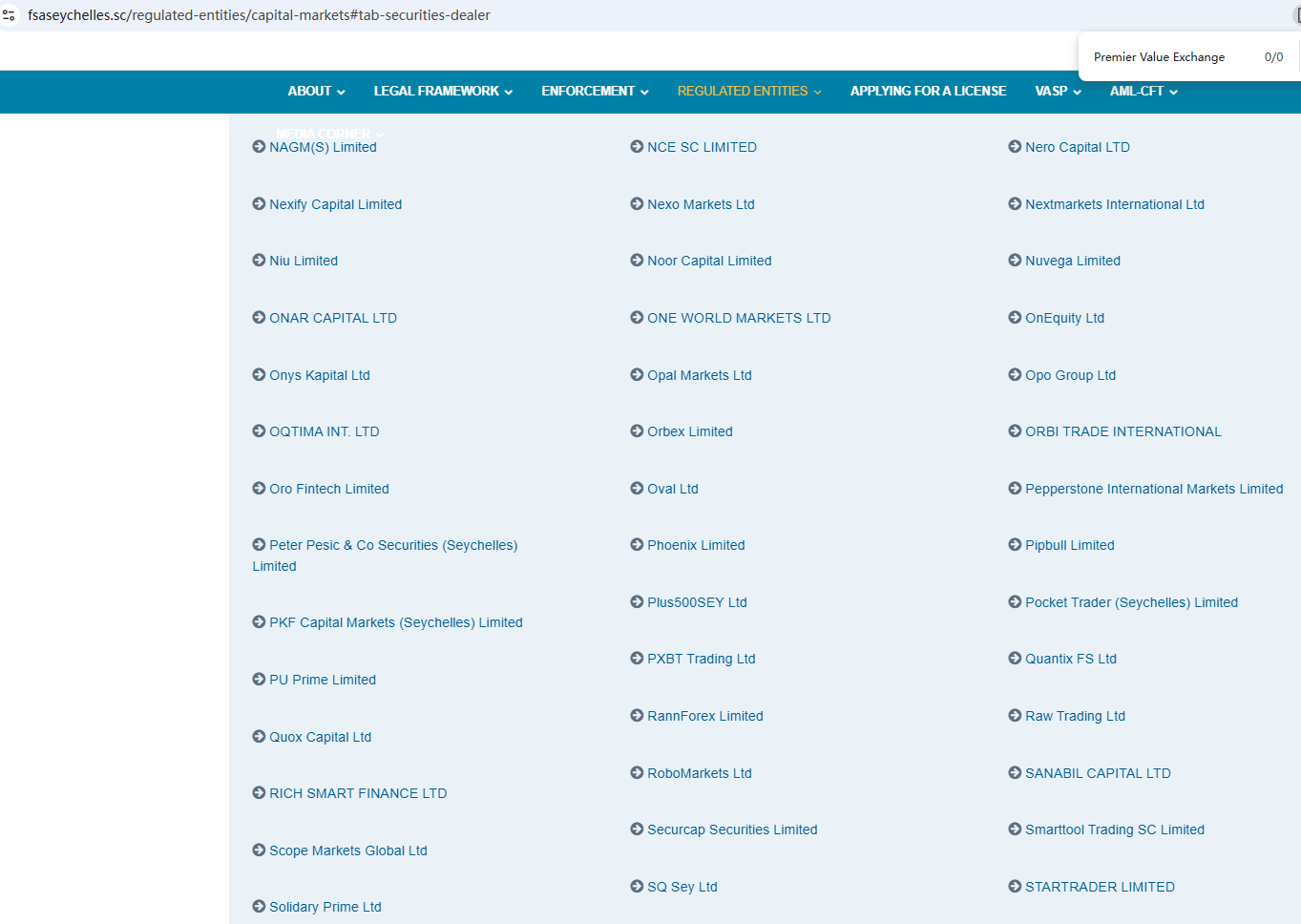Click the arrow icon beside Pepperstone International Markets

[1015, 488]
